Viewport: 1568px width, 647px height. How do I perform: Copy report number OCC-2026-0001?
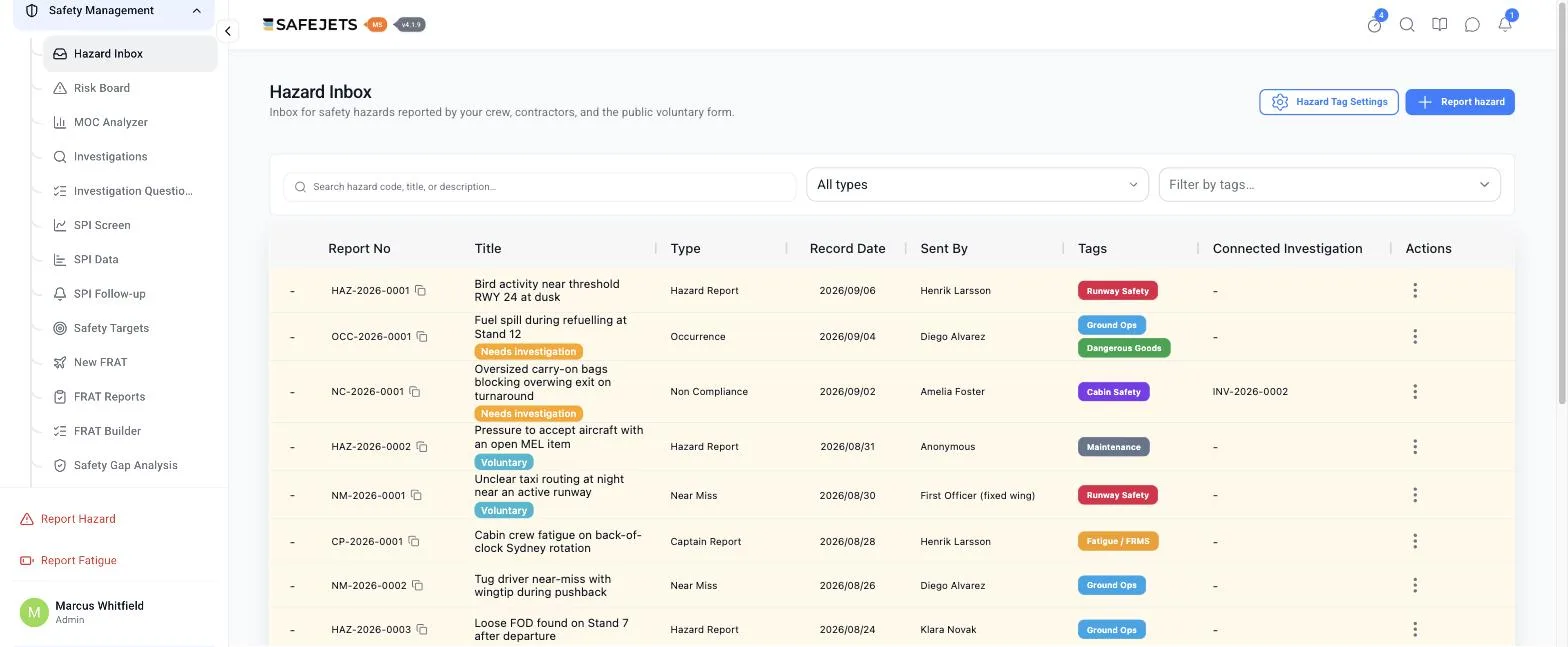(x=422, y=337)
